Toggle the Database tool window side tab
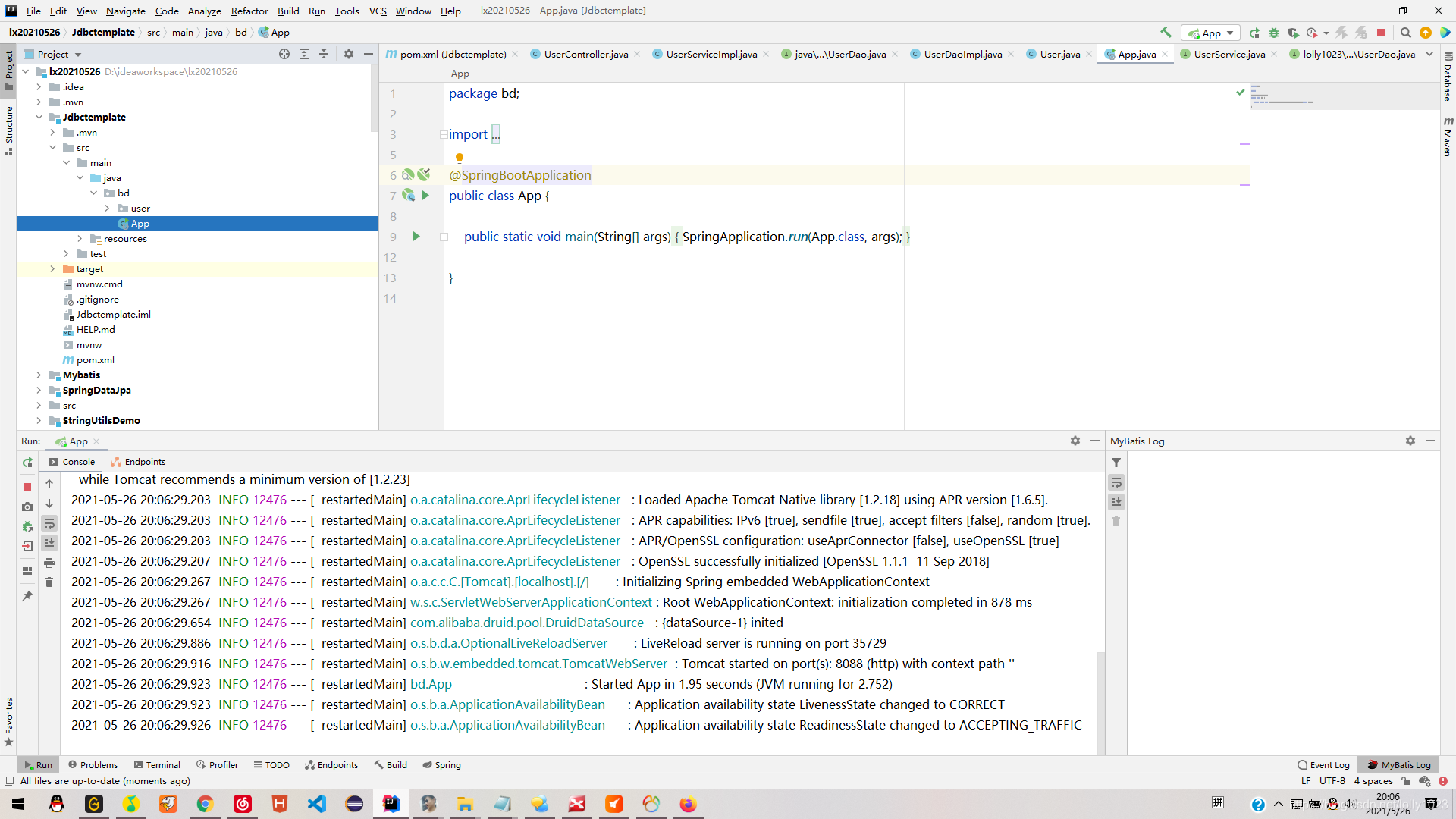The image size is (1456, 819). tap(1448, 77)
